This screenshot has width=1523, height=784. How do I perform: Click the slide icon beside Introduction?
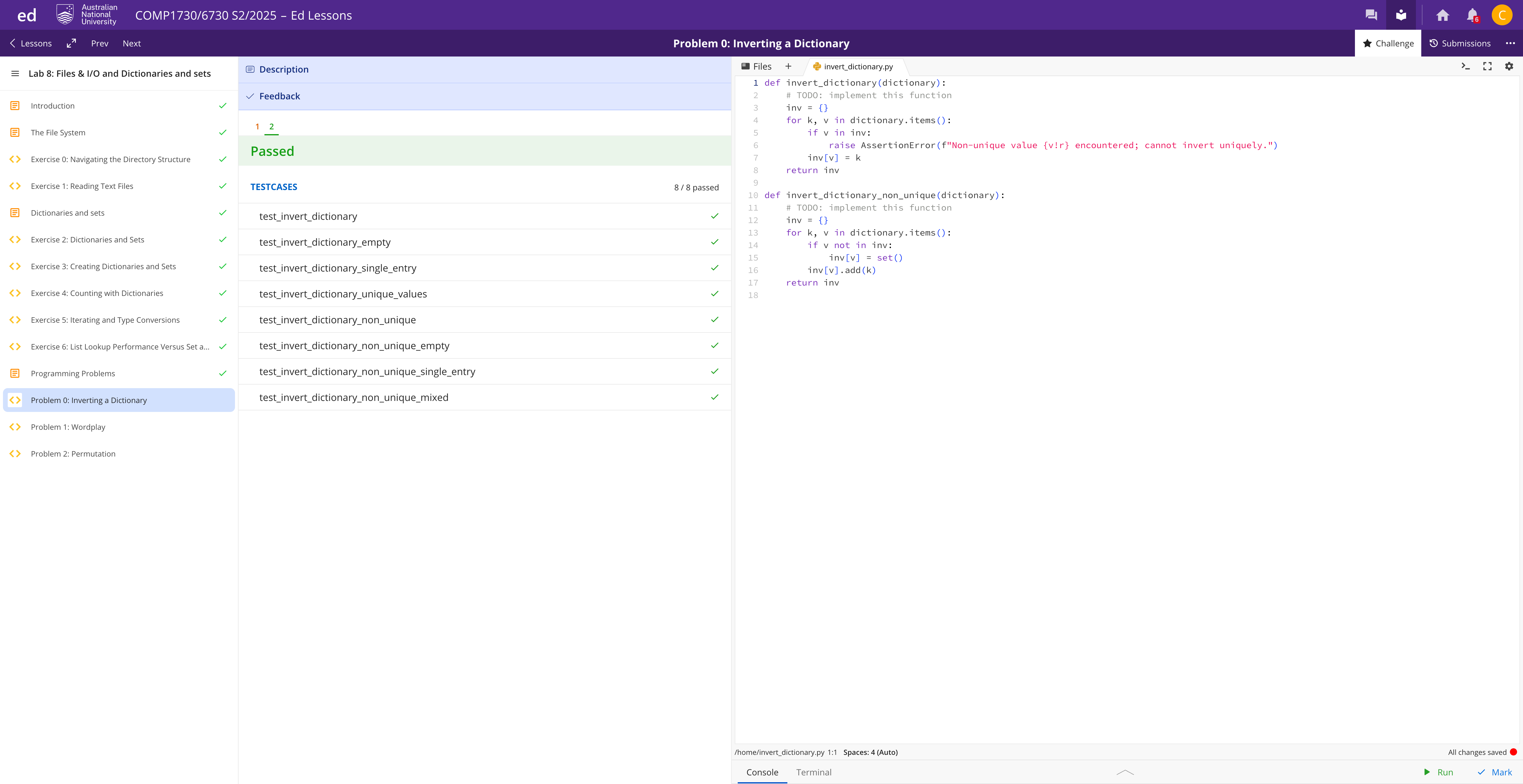click(15, 106)
